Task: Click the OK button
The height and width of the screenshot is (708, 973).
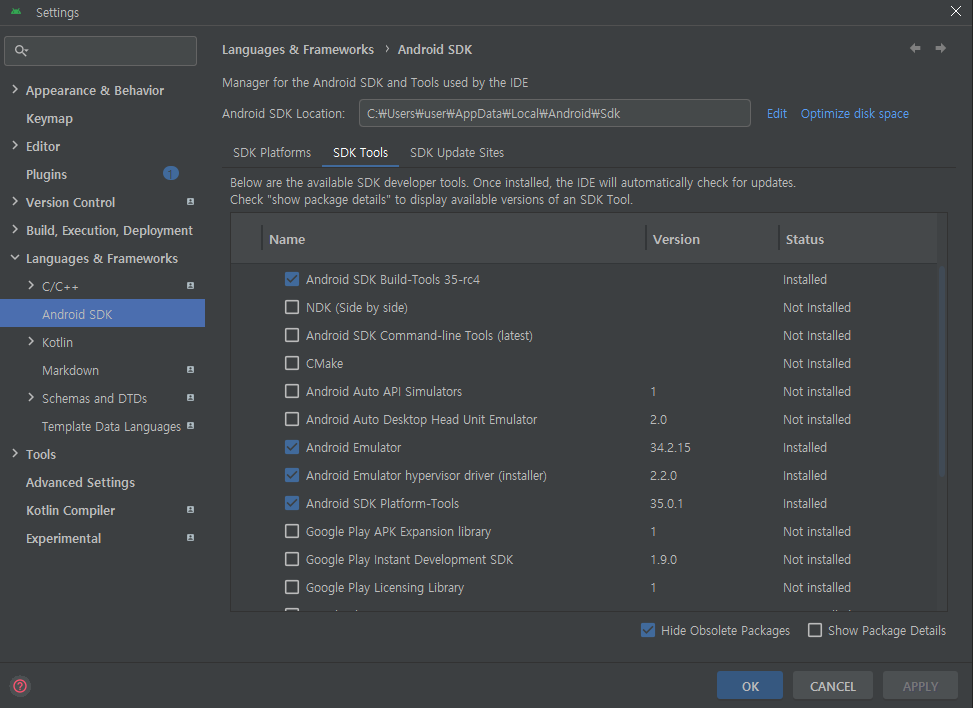Action: [750, 686]
